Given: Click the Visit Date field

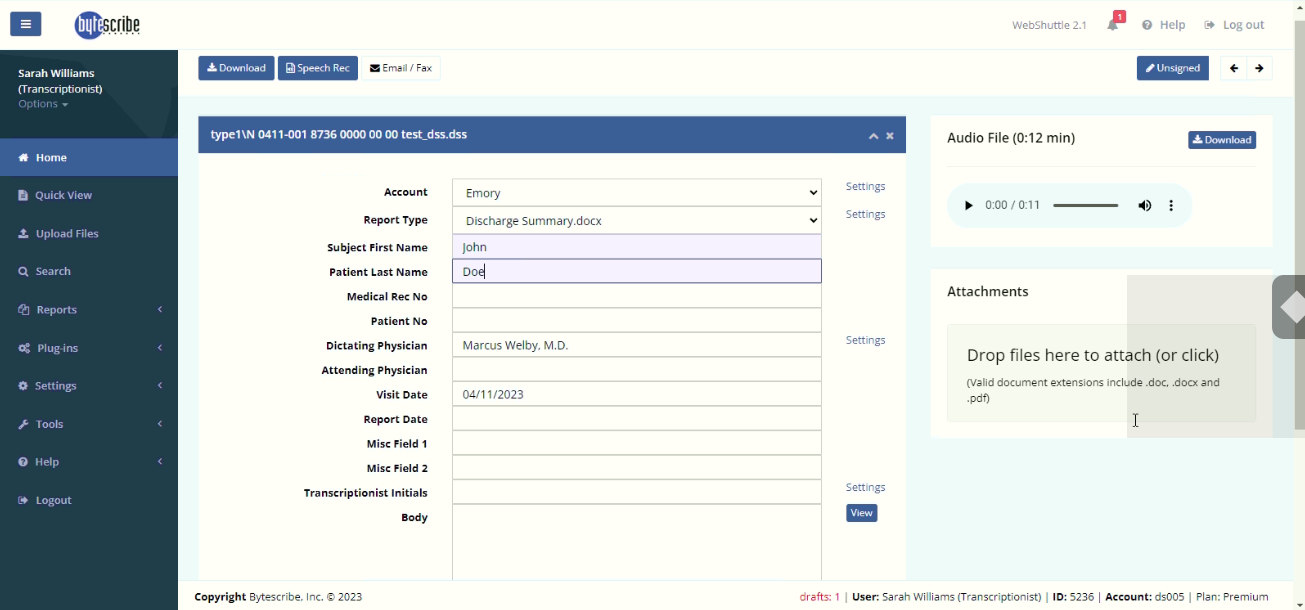Looking at the screenshot, I should (637, 394).
